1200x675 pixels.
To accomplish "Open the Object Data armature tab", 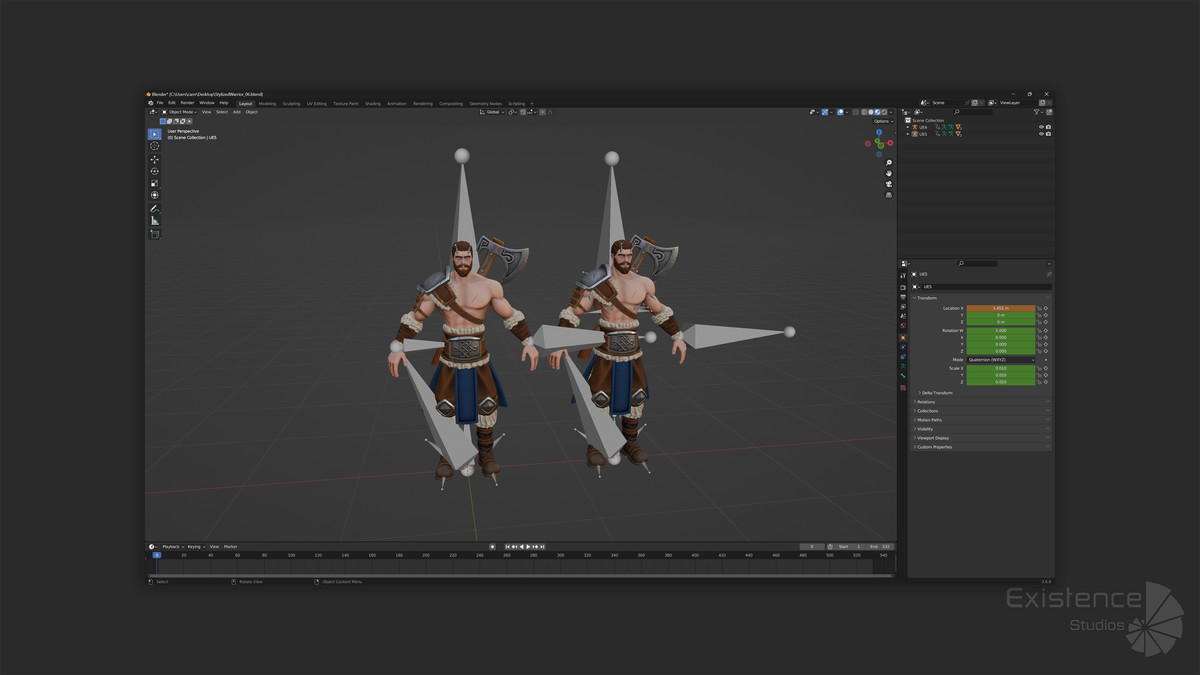I will (x=903, y=366).
